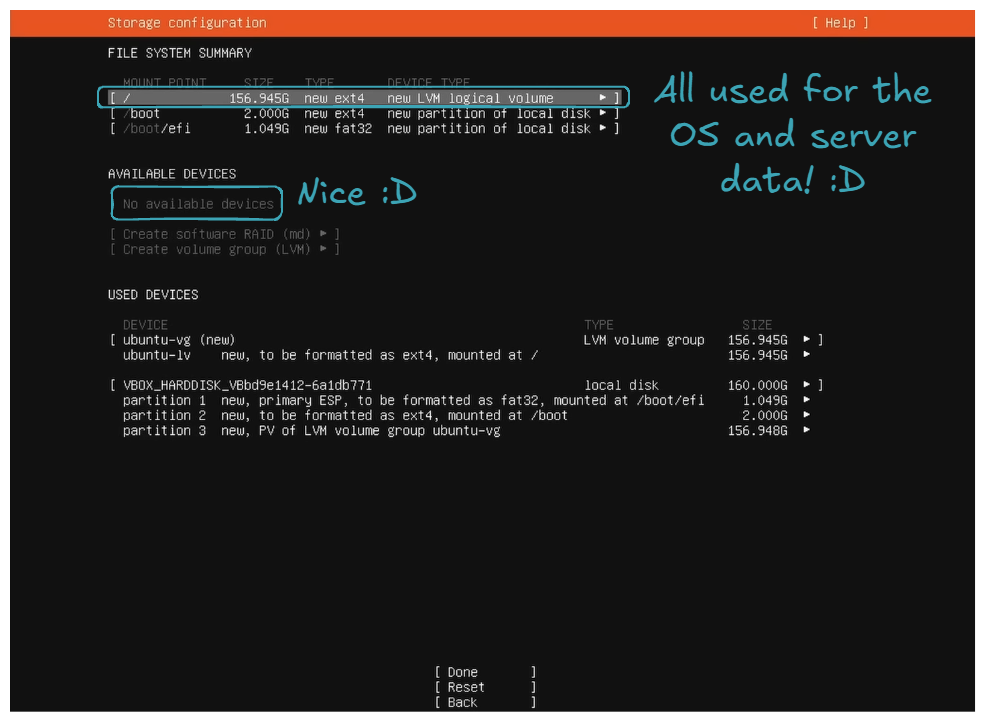Screen dimensions: 985x721
Task: Click Create software RAID (md) option
Action: click(225, 234)
